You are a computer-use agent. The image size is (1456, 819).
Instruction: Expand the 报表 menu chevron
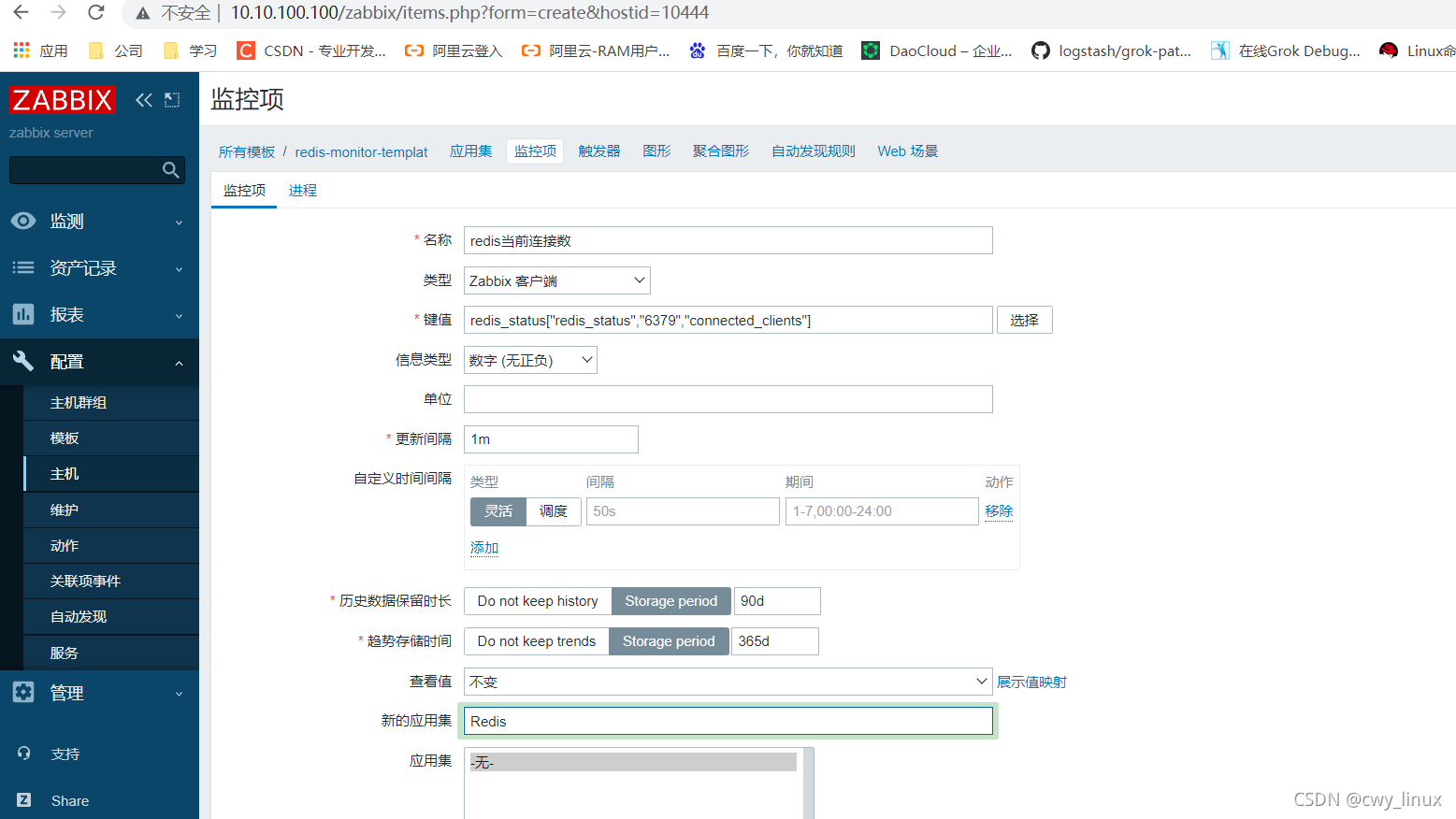click(x=179, y=316)
